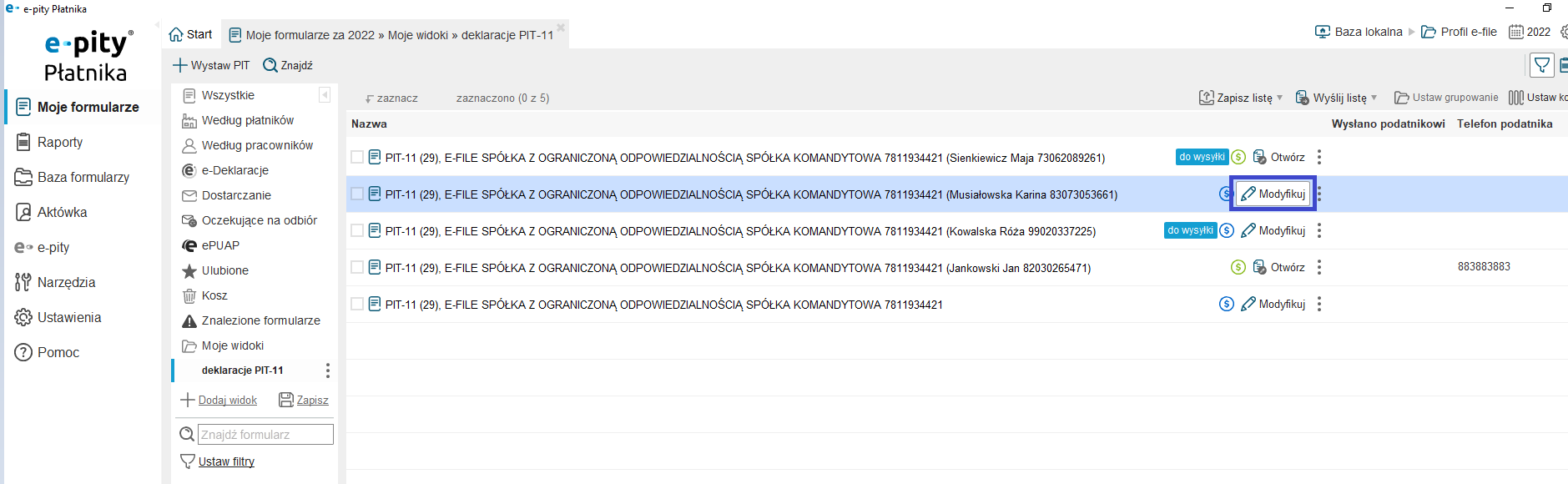Click green dollar icon in Jankowski Jan row
This screenshot has width=1568, height=484.
click(1238, 267)
